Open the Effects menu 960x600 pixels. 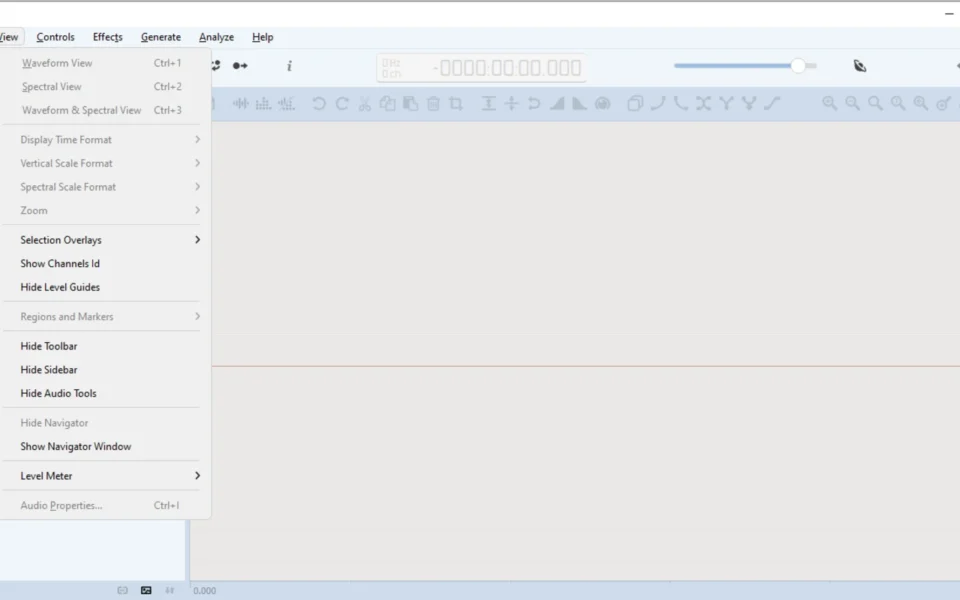108,37
